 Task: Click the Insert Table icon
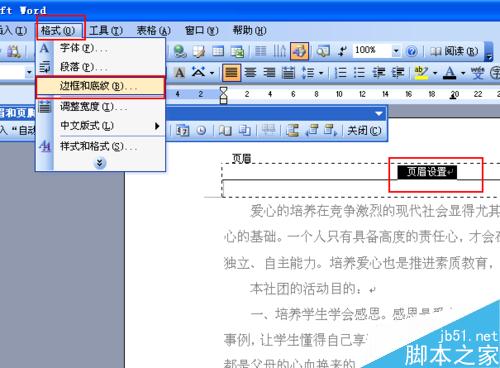pos(218,51)
